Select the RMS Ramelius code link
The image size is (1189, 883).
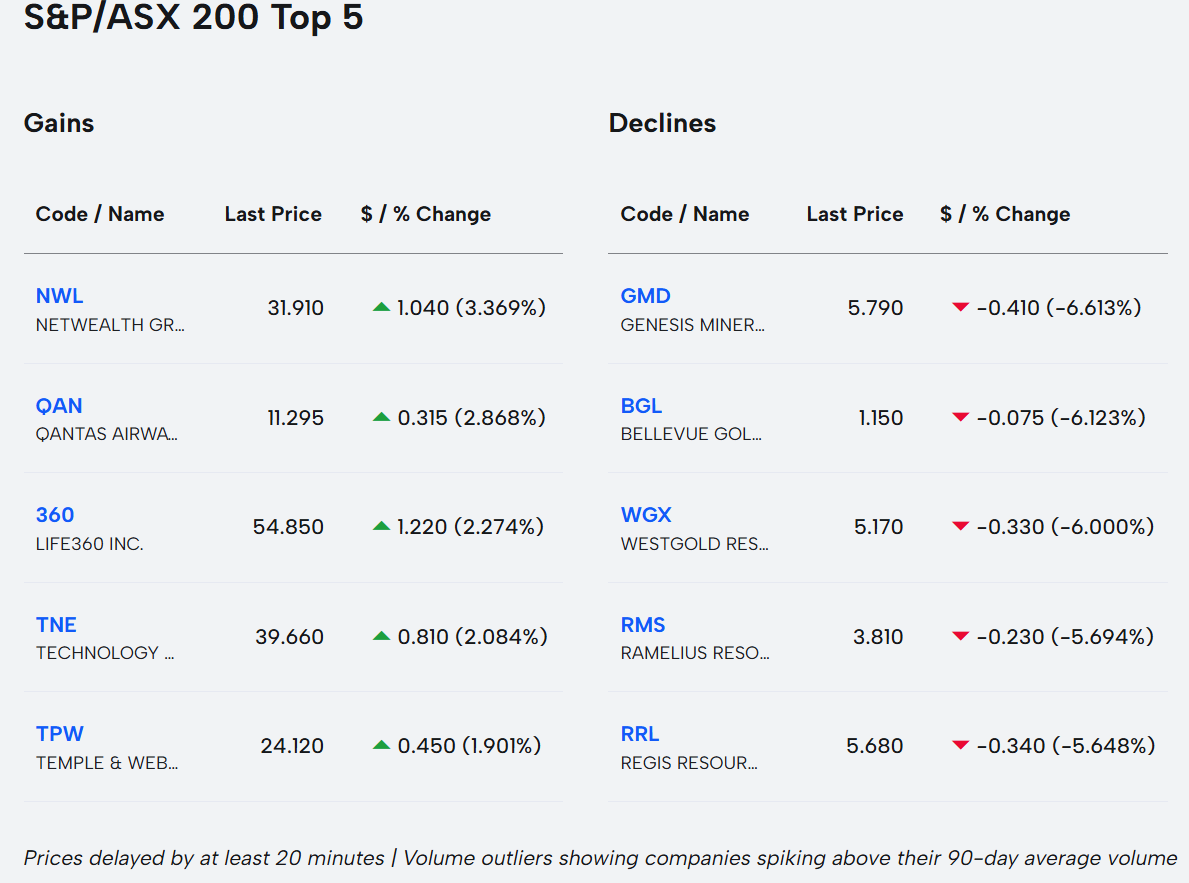pyautogui.click(x=642, y=625)
